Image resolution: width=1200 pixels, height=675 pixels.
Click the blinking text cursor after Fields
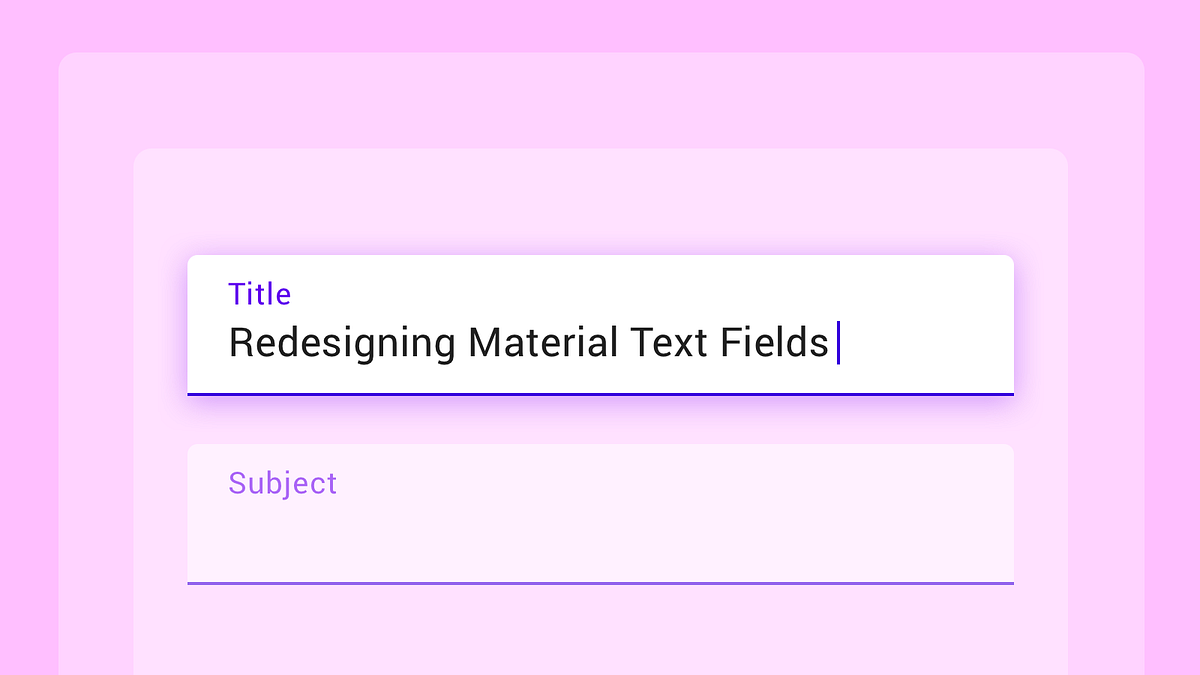pos(839,342)
